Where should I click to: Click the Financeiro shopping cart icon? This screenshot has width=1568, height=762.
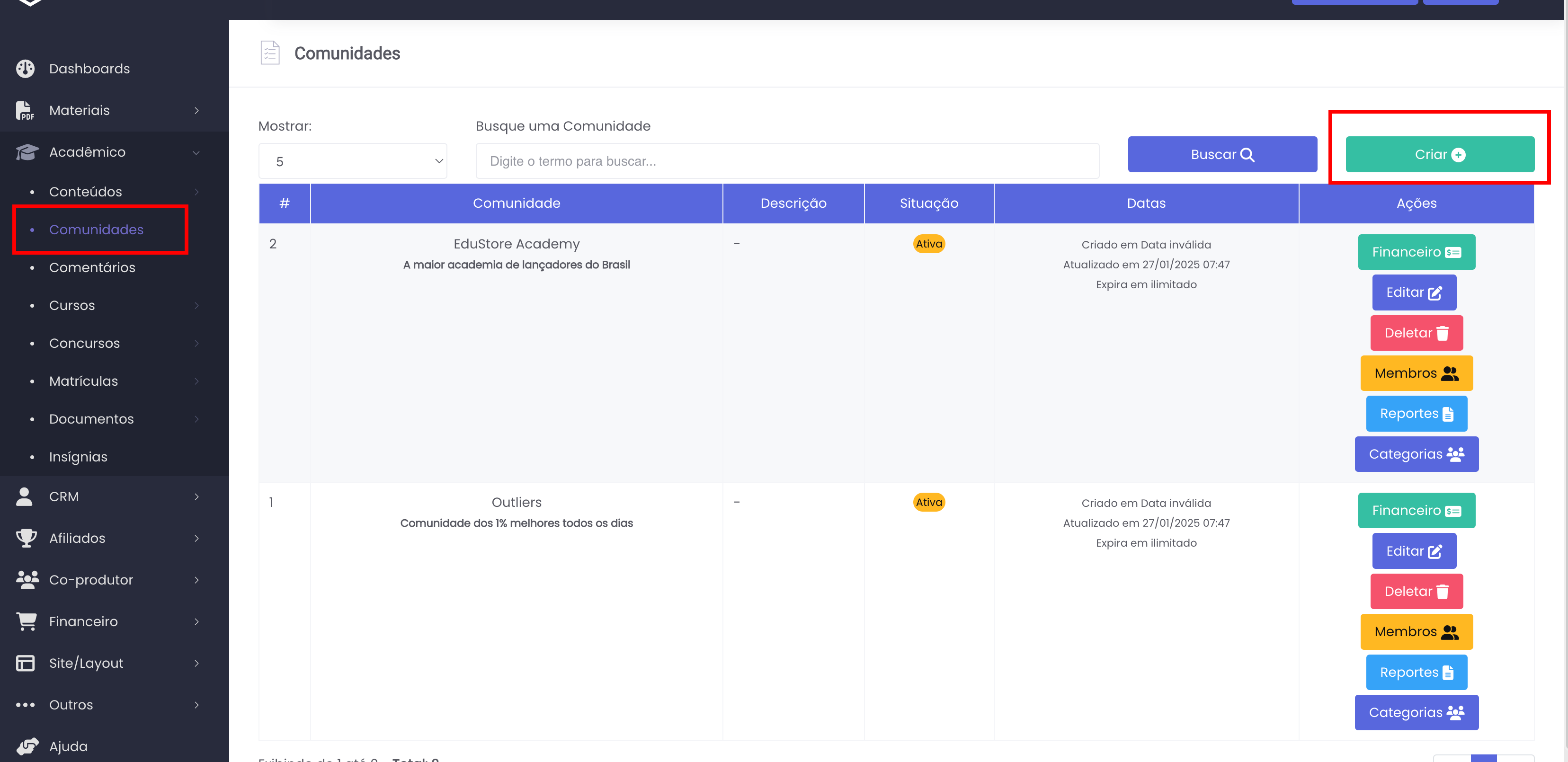pos(27,621)
